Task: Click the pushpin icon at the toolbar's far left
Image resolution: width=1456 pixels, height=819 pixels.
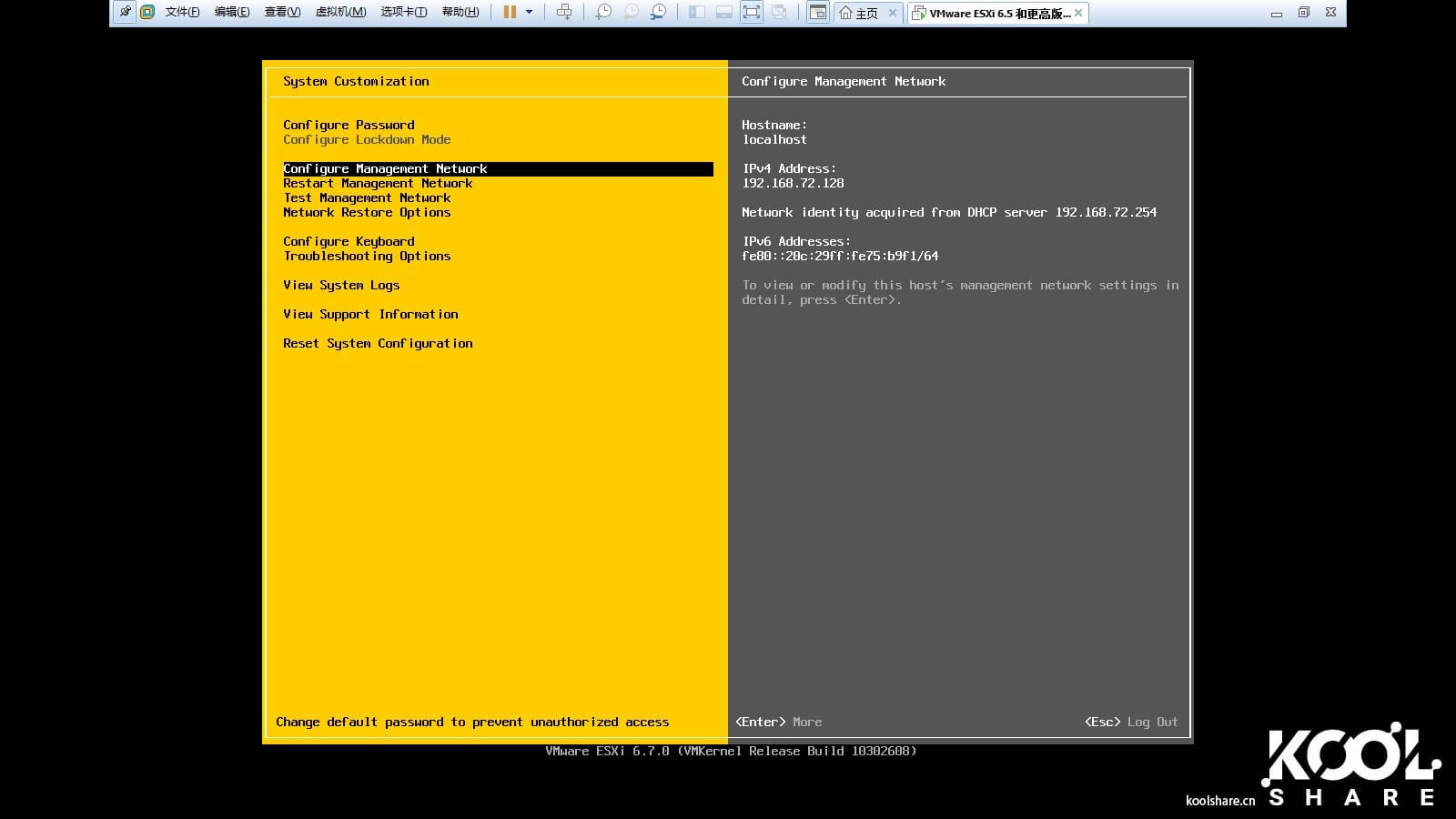Action: [x=124, y=12]
